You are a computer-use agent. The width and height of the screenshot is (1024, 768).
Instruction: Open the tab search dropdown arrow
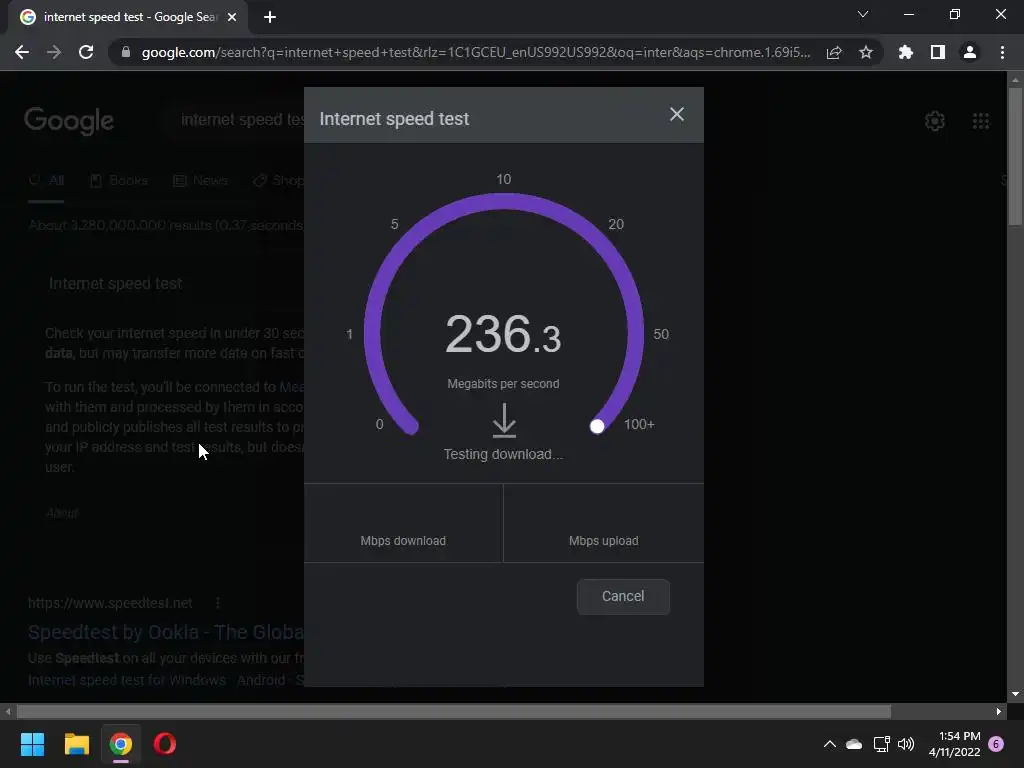click(x=863, y=14)
